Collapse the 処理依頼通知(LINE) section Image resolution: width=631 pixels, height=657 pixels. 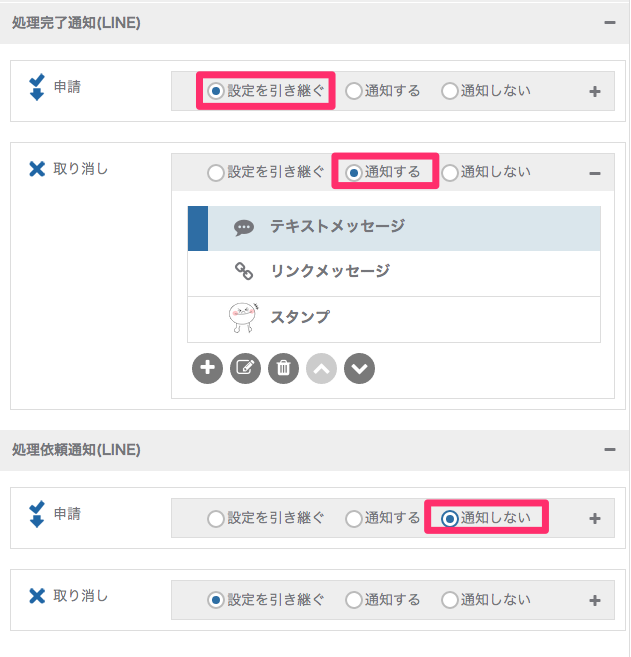click(610, 450)
